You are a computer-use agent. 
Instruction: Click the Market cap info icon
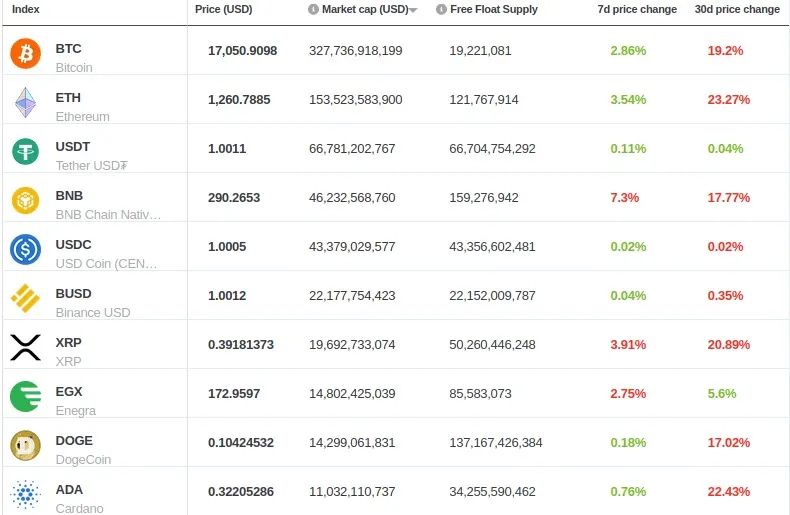314,9
